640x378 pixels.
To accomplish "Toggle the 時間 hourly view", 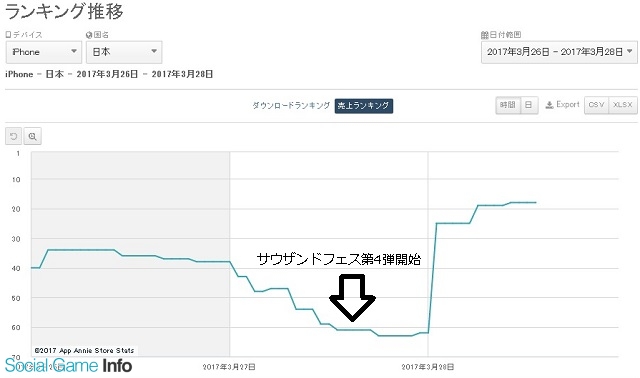I will click(507, 105).
